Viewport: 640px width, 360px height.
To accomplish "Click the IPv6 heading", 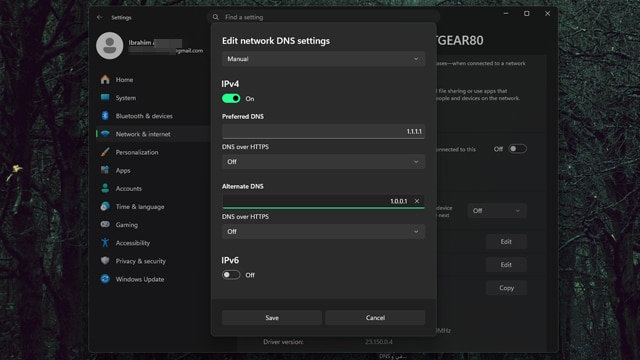I will tap(230, 260).
